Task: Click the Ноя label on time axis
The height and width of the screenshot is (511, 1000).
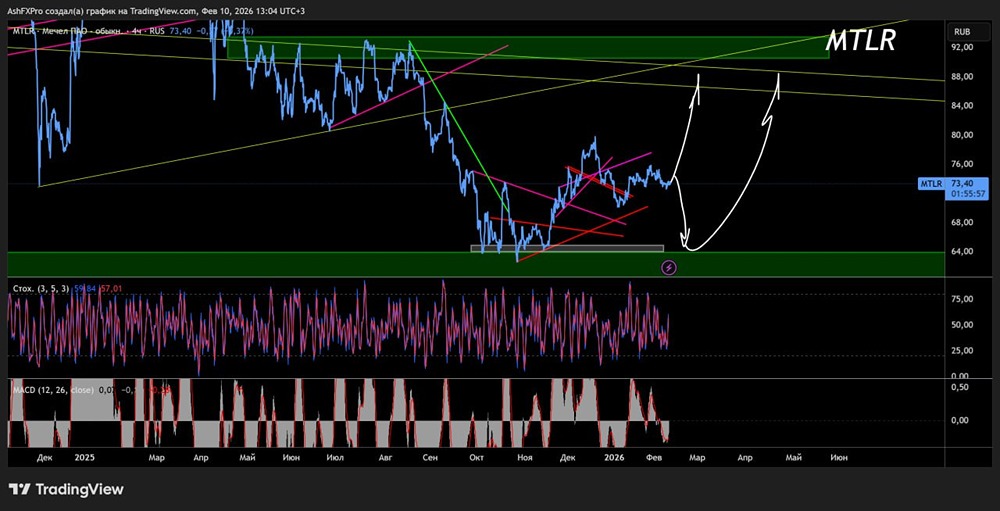Action: tap(524, 457)
